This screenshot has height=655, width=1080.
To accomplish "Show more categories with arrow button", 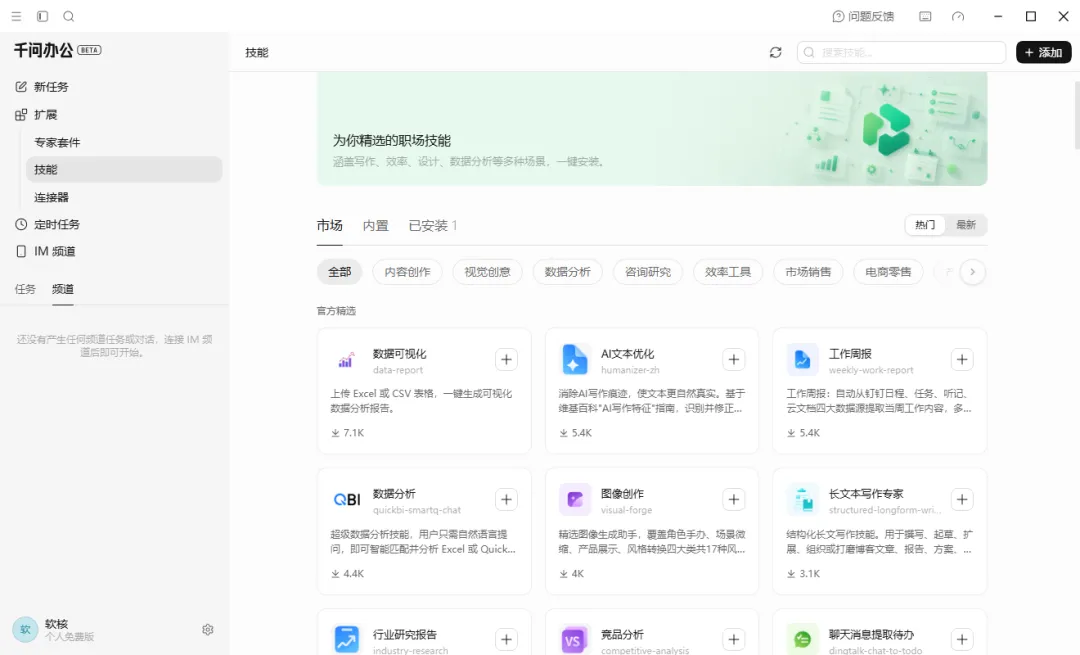I will point(973,272).
